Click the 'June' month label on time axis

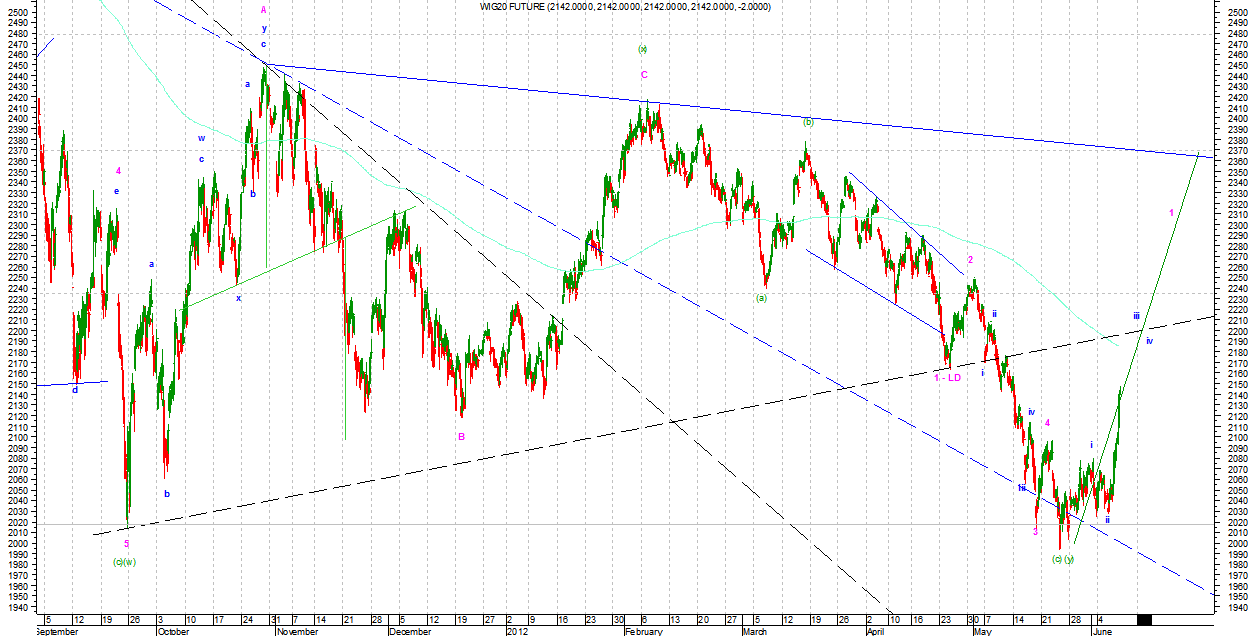tap(1101, 632)
